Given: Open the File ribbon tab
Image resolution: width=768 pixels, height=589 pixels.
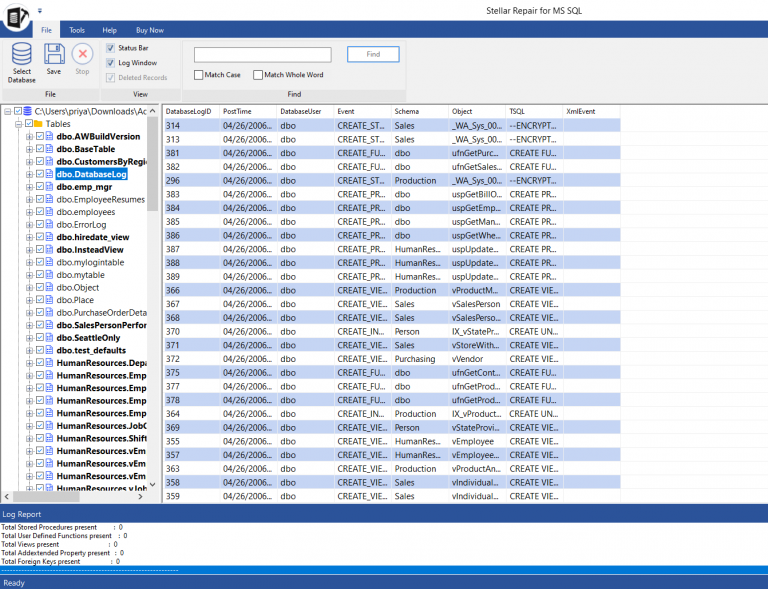Looking at the screenshot, I should pyautogui.click(x=47, y=30).
